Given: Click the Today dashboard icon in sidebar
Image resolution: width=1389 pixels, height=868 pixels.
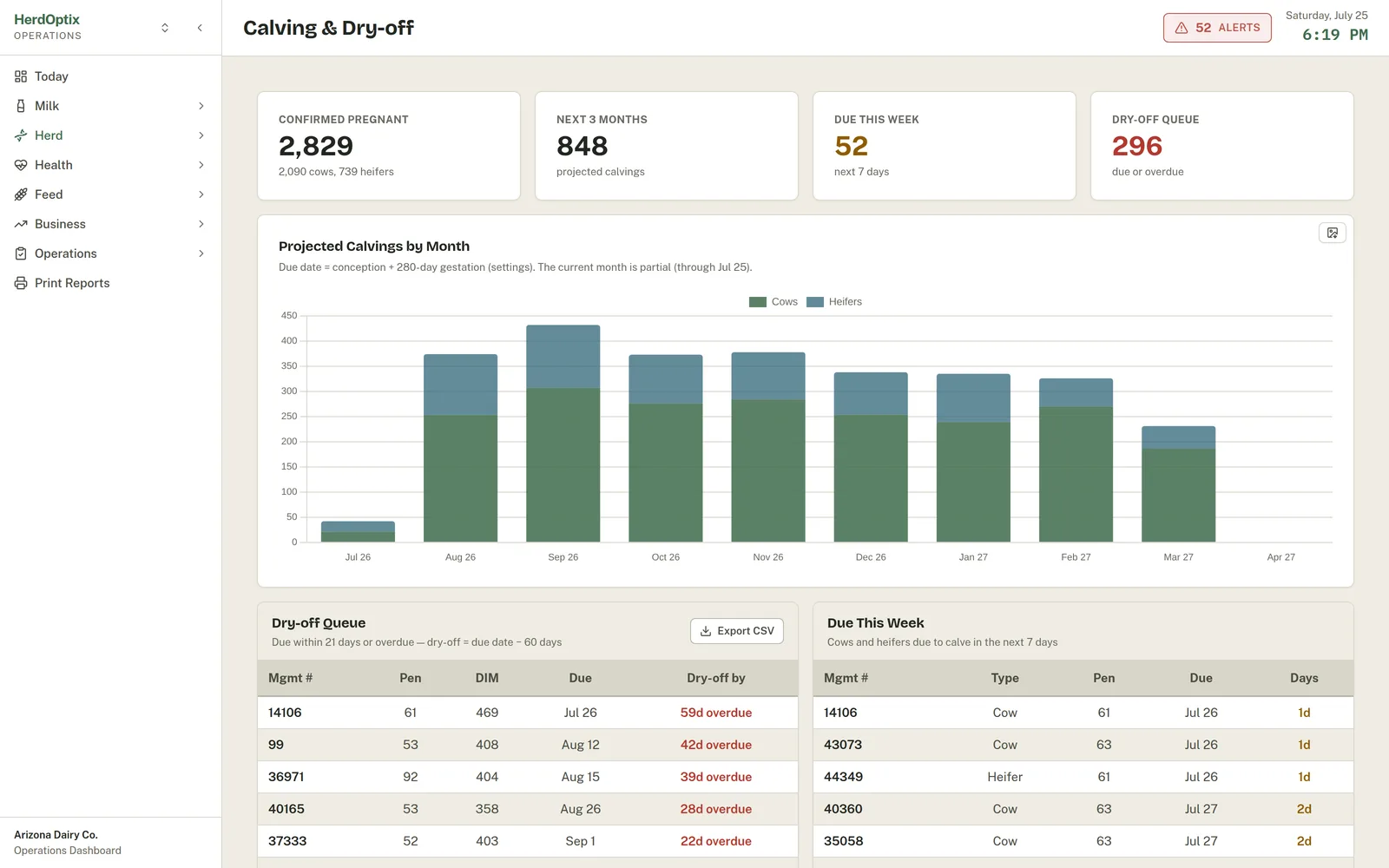Looking at the screenshot, I should click(21, 76).
